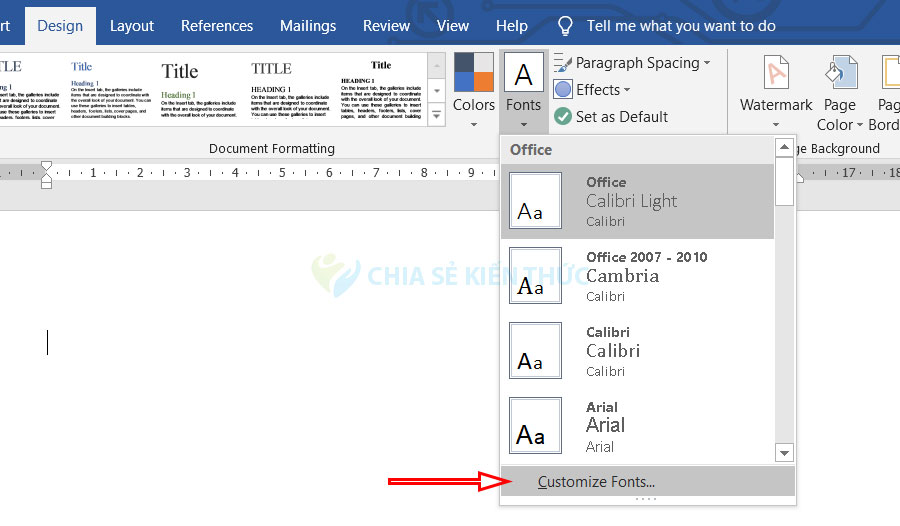Image resolution: width=900 pixels, height=526 pixels.
Task: Click Set as Default button
Action: tap(611, 117)
